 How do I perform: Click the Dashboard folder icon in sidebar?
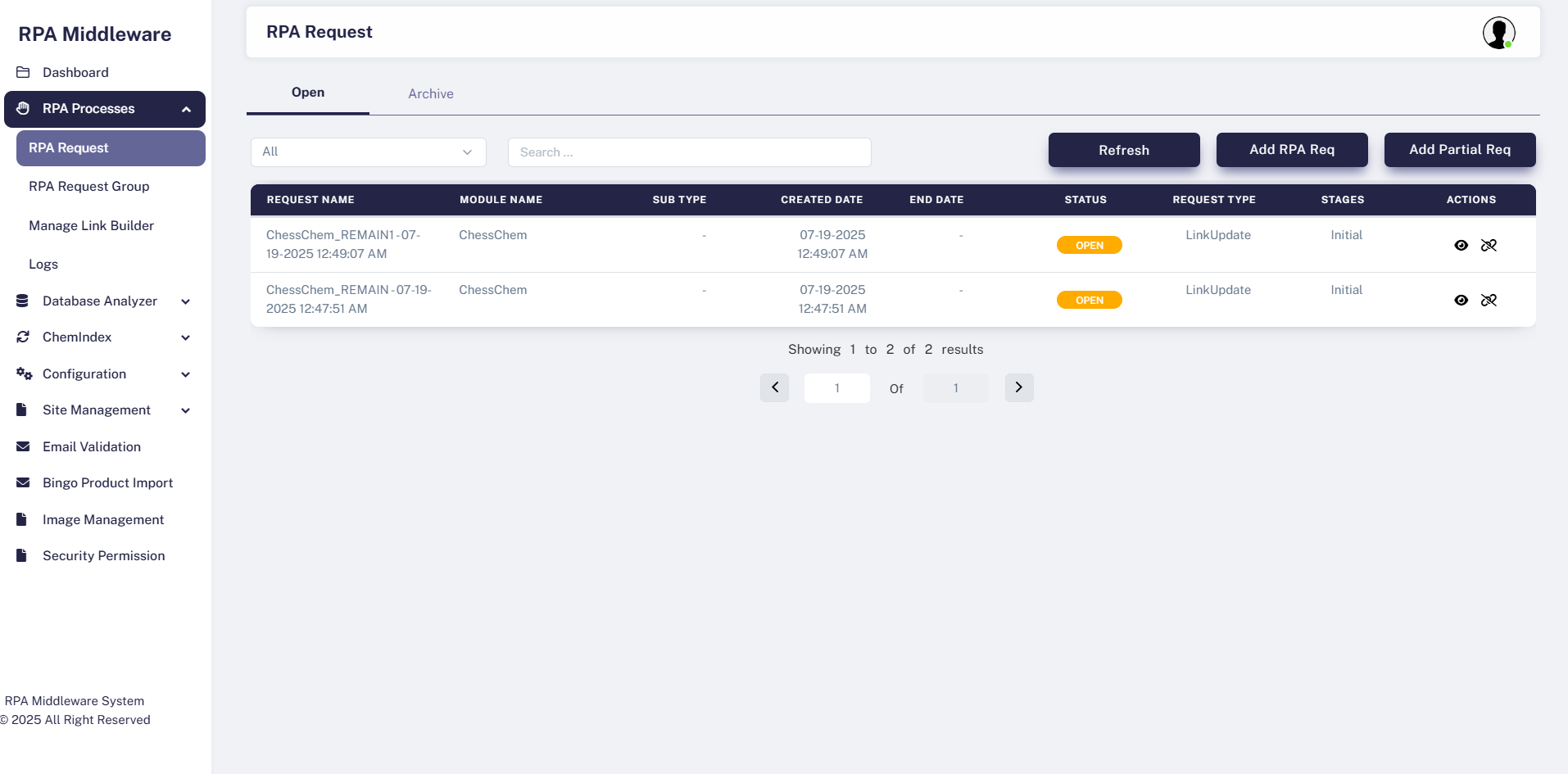[x=23, y=72]
